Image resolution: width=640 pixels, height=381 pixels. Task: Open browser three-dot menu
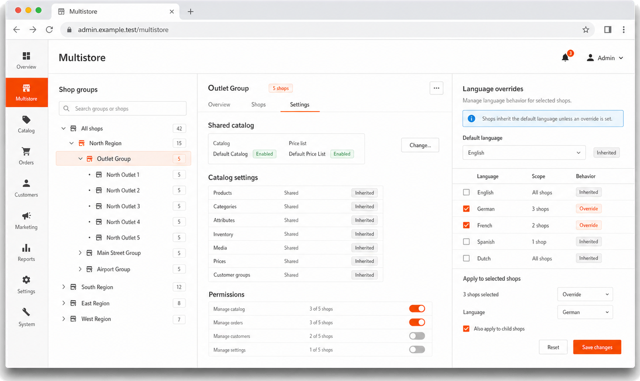click(623, 29)
